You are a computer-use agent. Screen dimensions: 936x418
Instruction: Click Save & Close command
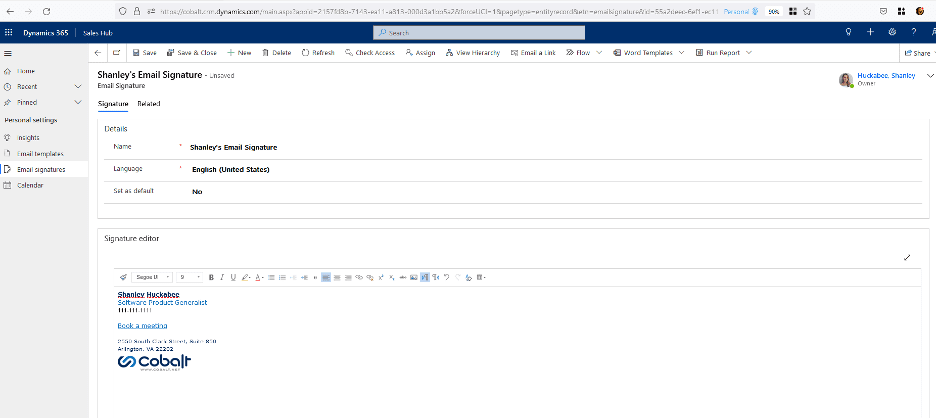191,53
